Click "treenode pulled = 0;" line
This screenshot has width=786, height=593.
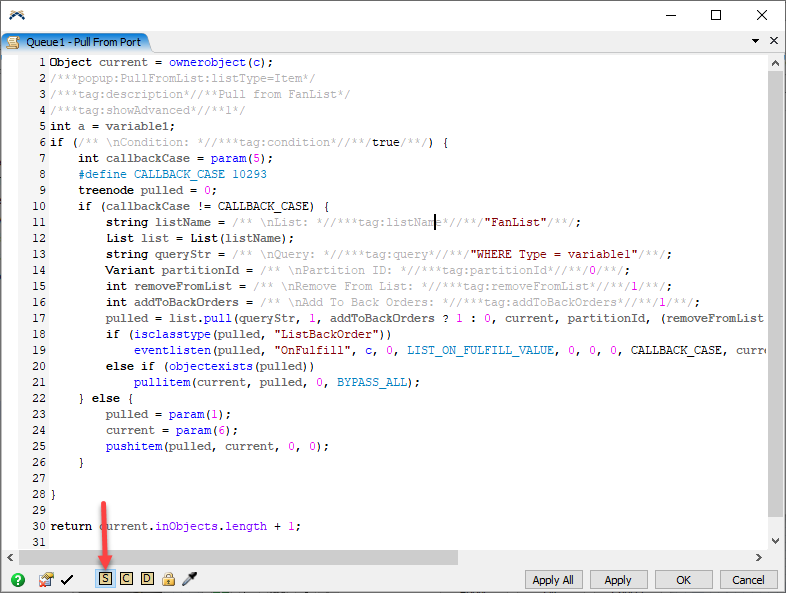(147, 190)
